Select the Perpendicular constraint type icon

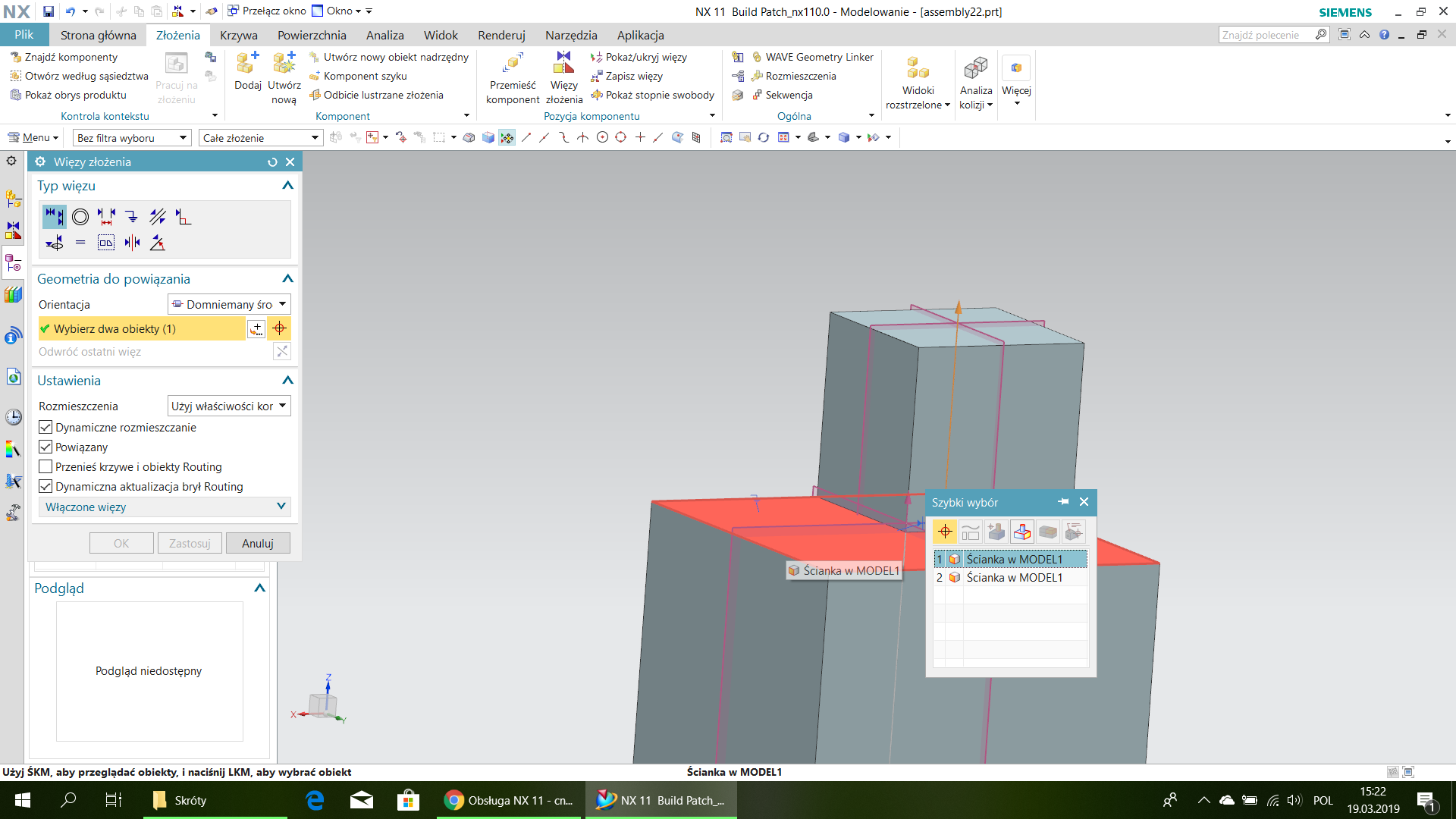tap(183, 217)
